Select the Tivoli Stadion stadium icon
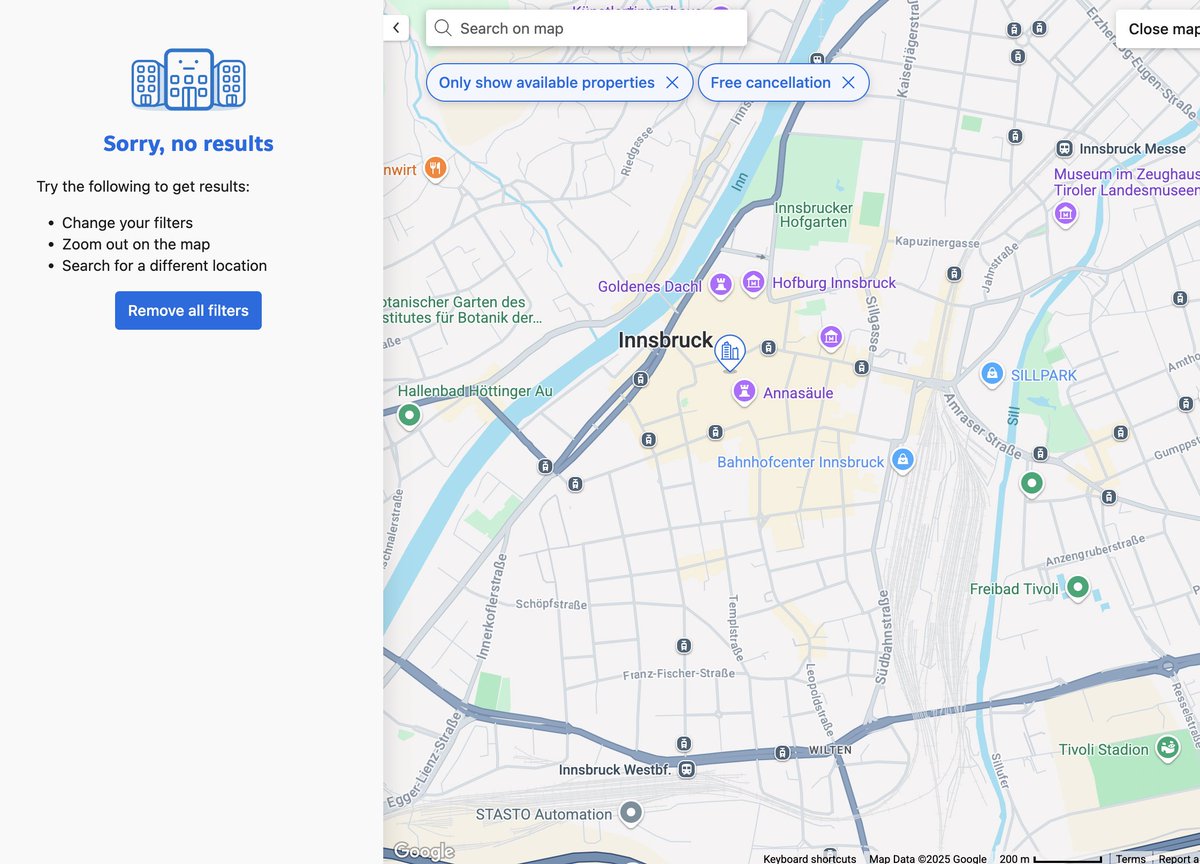Screen dimensions: 1200x864 [x=1167, y=748]
